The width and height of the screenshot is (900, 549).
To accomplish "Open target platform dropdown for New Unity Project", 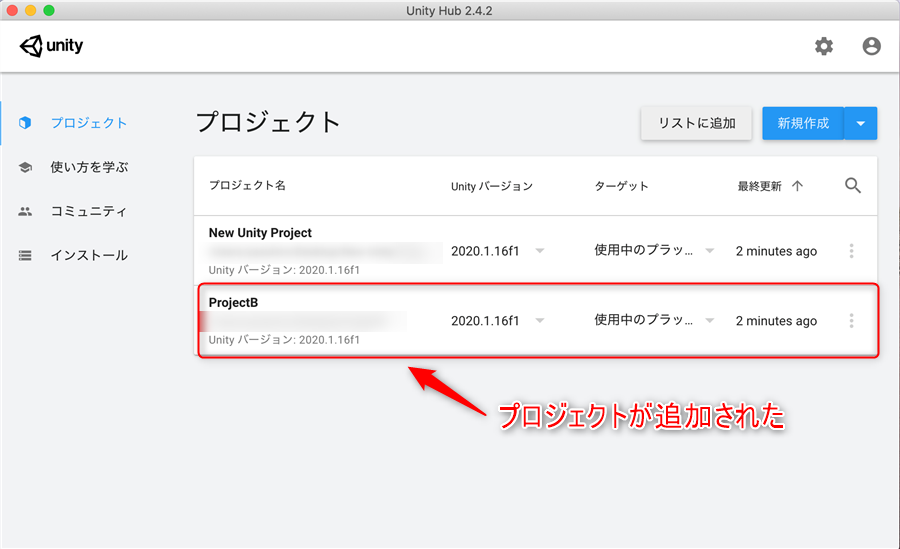I will tap(709, 251).
